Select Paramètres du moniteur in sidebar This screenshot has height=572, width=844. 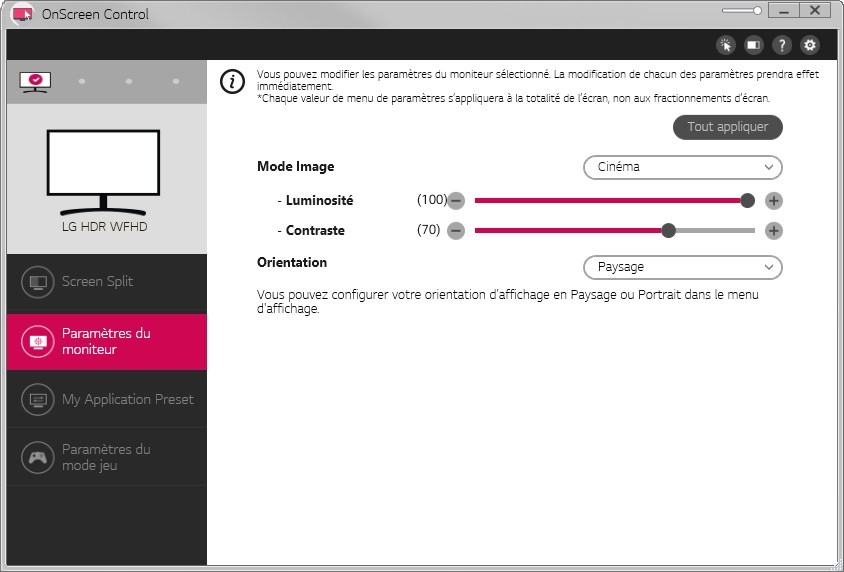pos(106,342)
